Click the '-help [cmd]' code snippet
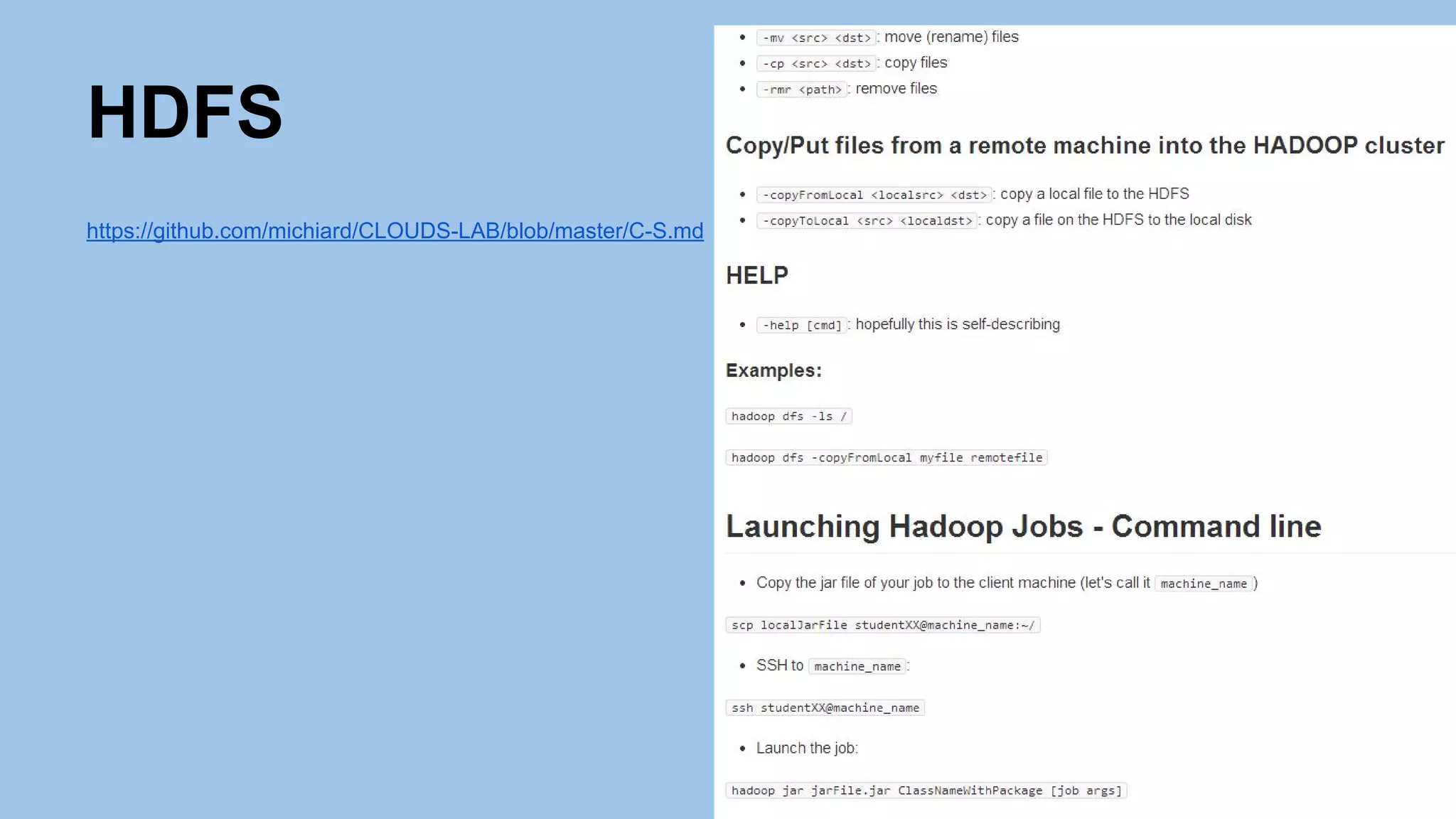This screenshot has width=1456, height=819. (802, 326)
